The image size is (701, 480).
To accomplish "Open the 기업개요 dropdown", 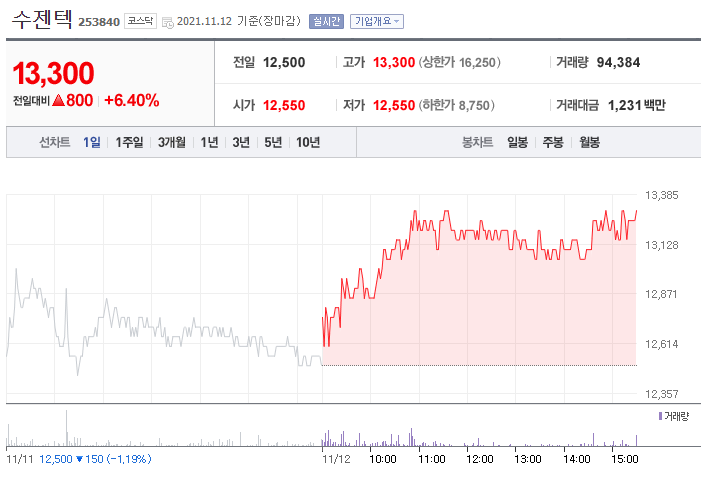I will tap(377, 21).
